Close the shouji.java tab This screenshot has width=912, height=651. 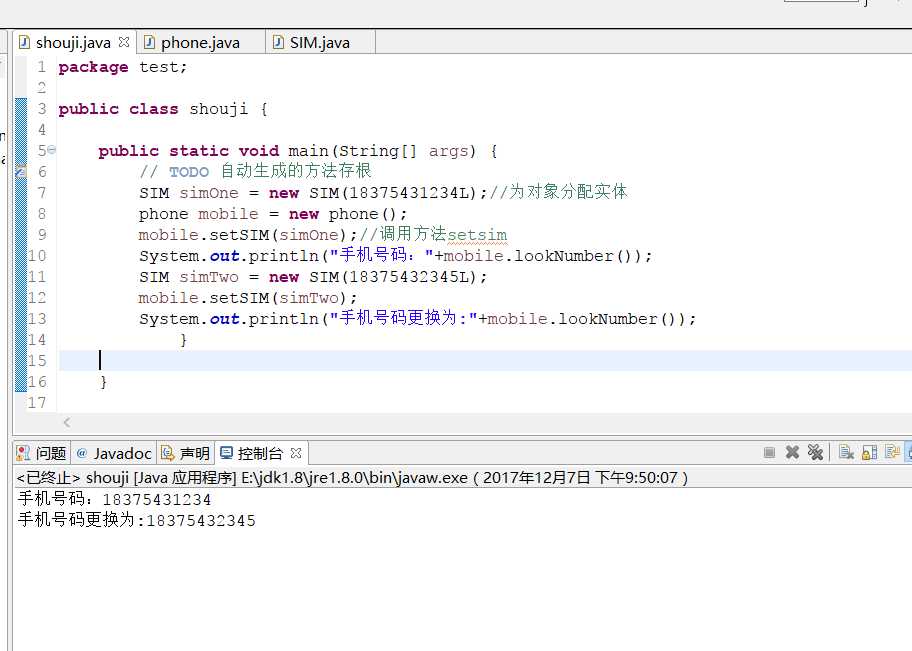coord(123,42)
